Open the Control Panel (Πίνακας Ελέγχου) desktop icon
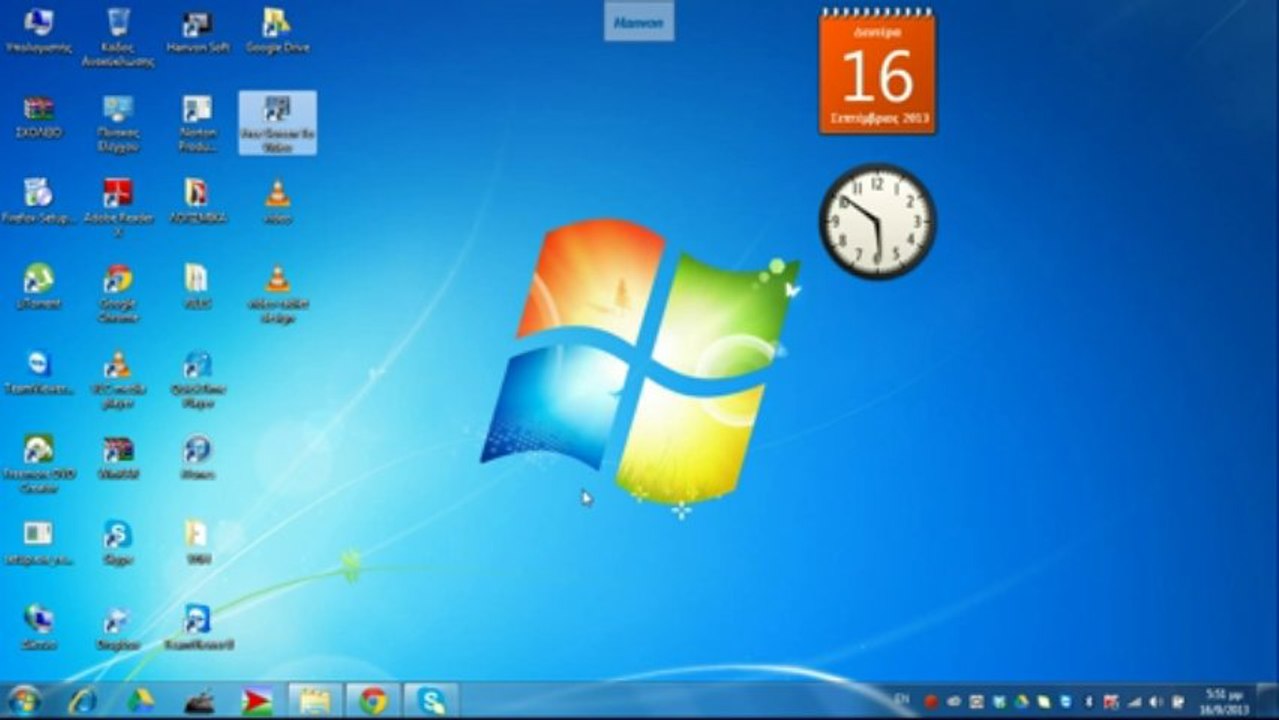This screenshot has width=1279, height=720. coord(118,124)
